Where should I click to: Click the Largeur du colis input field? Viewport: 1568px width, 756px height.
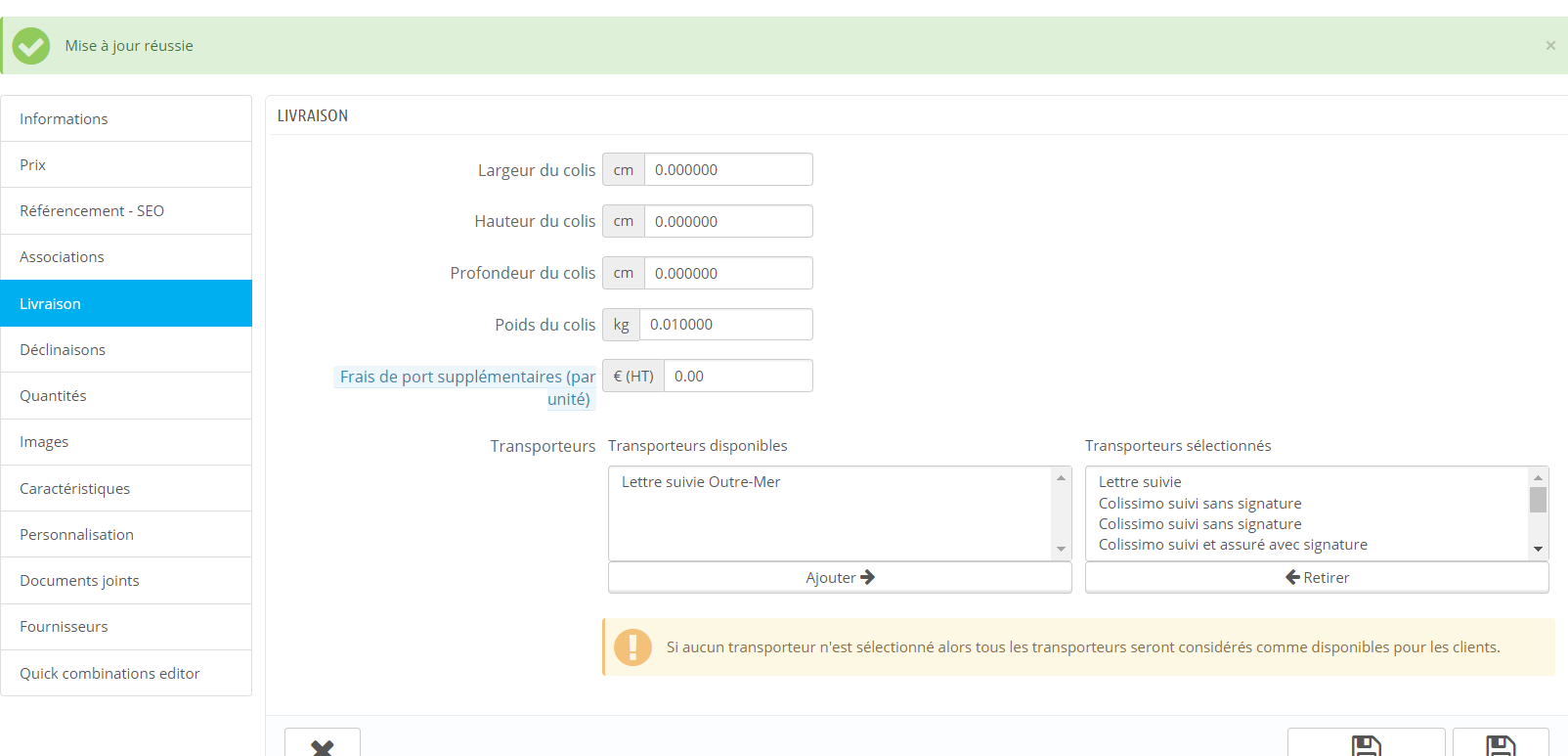coord(728,169)
